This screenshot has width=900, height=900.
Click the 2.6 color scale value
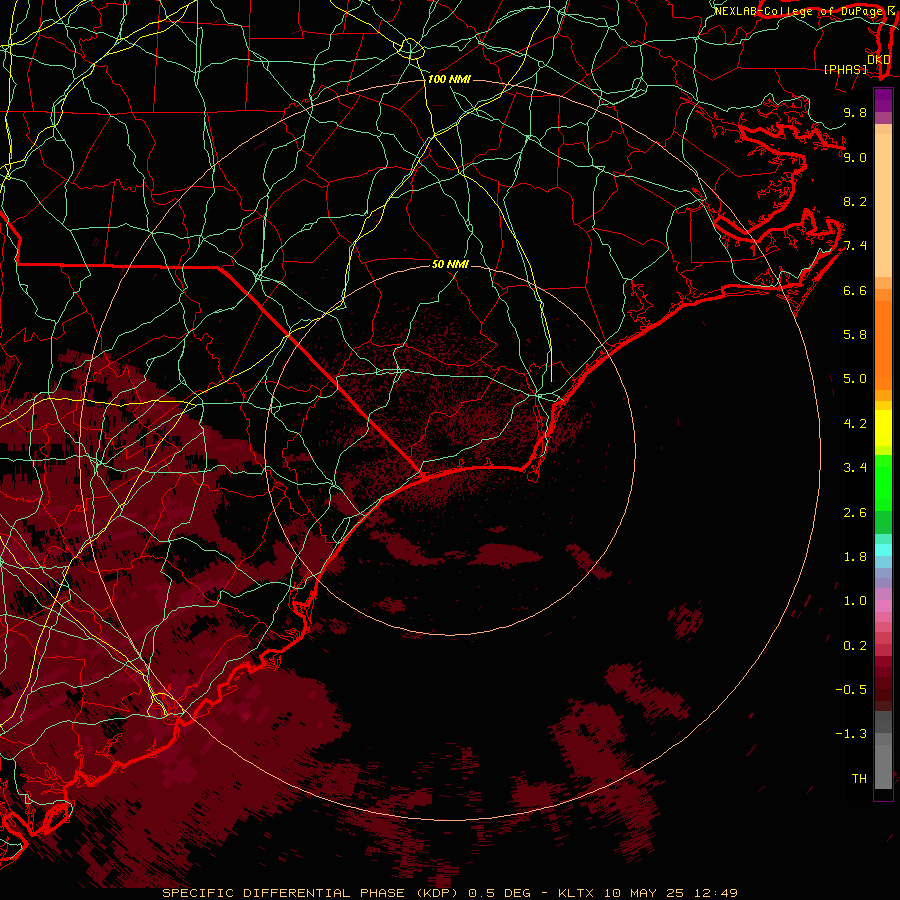(855, 513)
